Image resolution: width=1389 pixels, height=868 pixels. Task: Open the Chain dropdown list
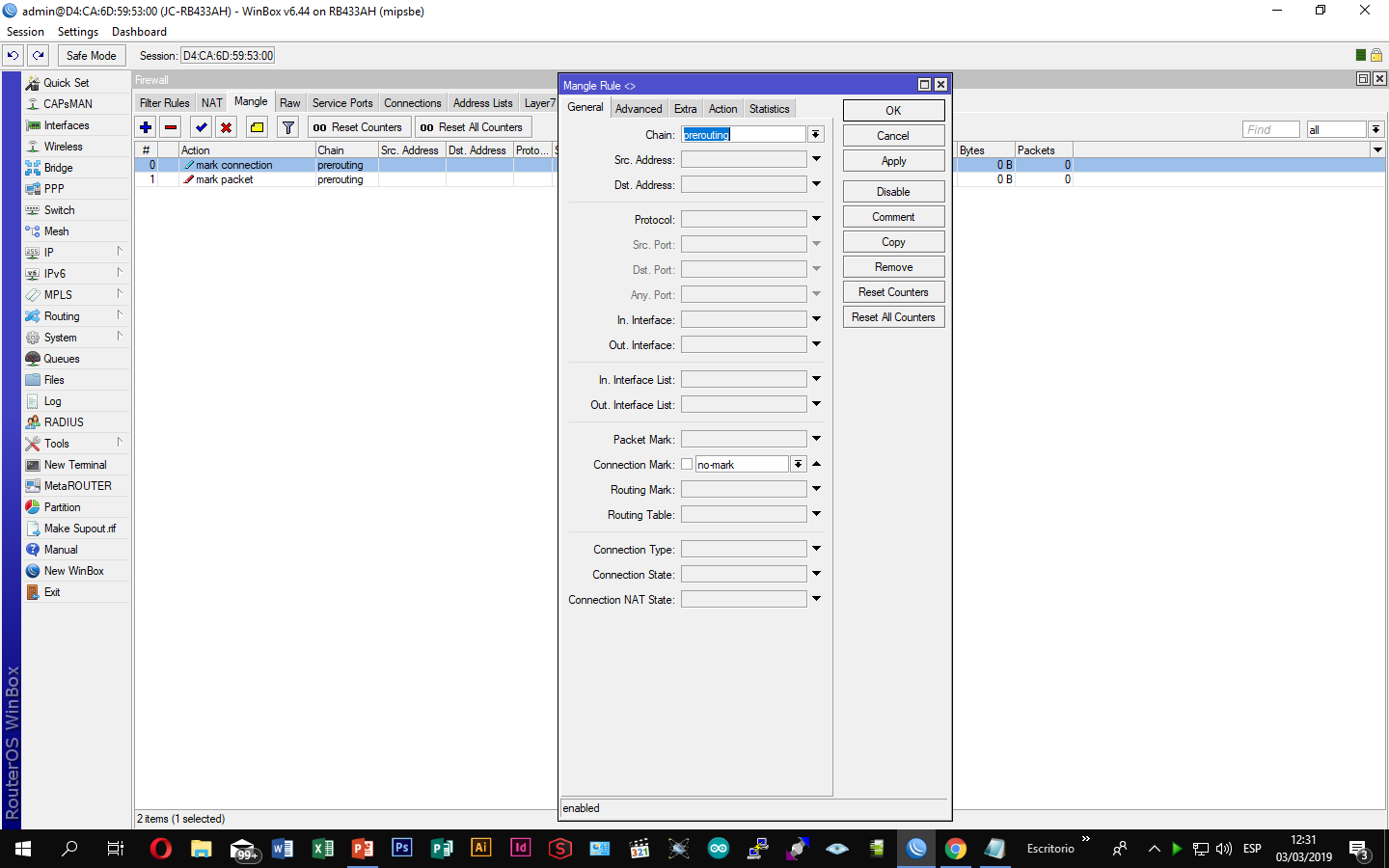click(x=816, y=135)
